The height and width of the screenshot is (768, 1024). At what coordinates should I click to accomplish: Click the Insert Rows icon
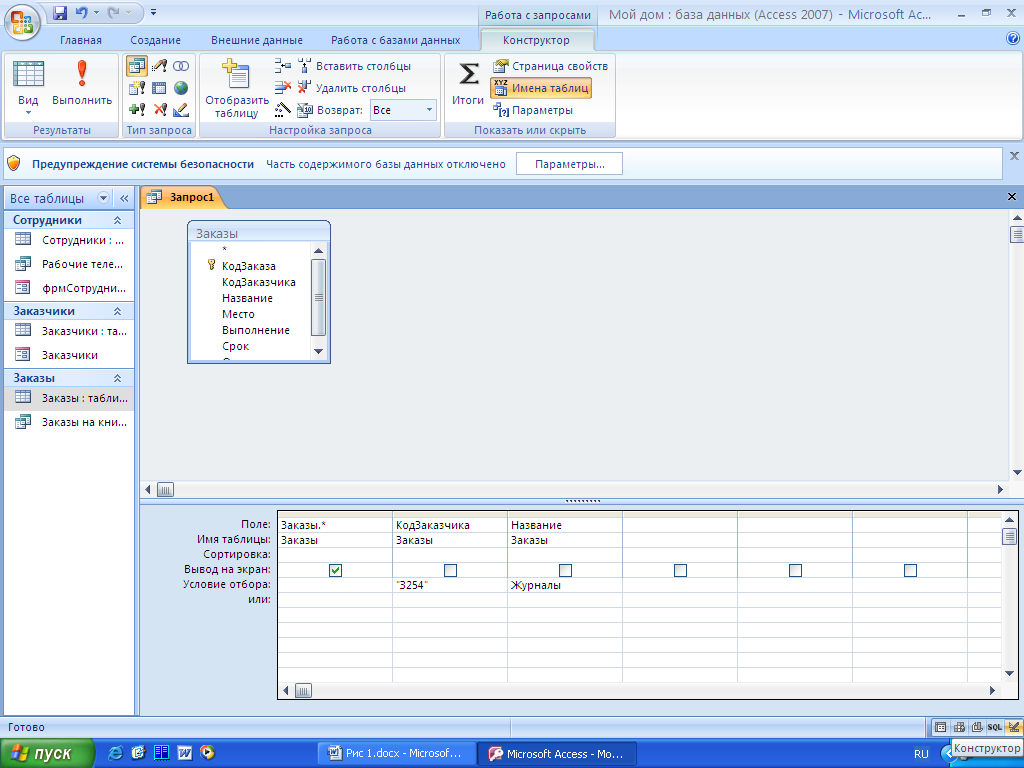tap(283, 65)
